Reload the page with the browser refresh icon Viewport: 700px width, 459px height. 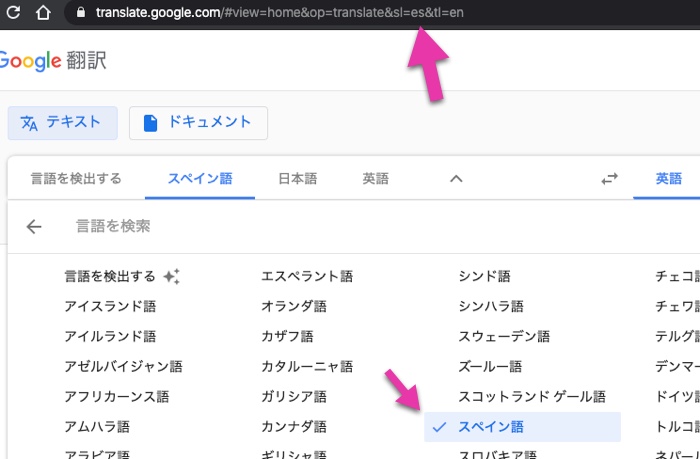13,12
